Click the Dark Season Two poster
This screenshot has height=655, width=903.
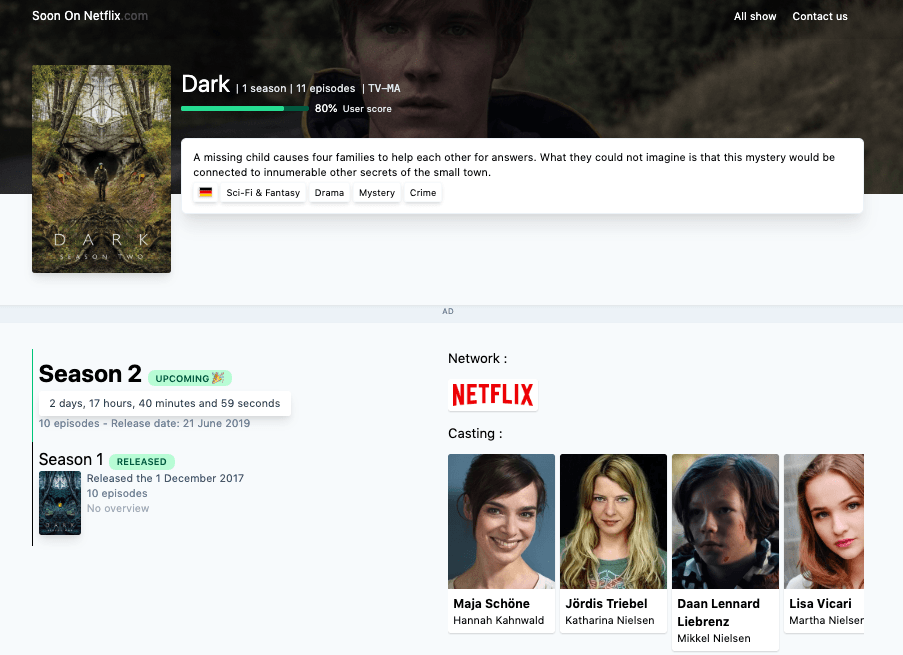point(101,169)
